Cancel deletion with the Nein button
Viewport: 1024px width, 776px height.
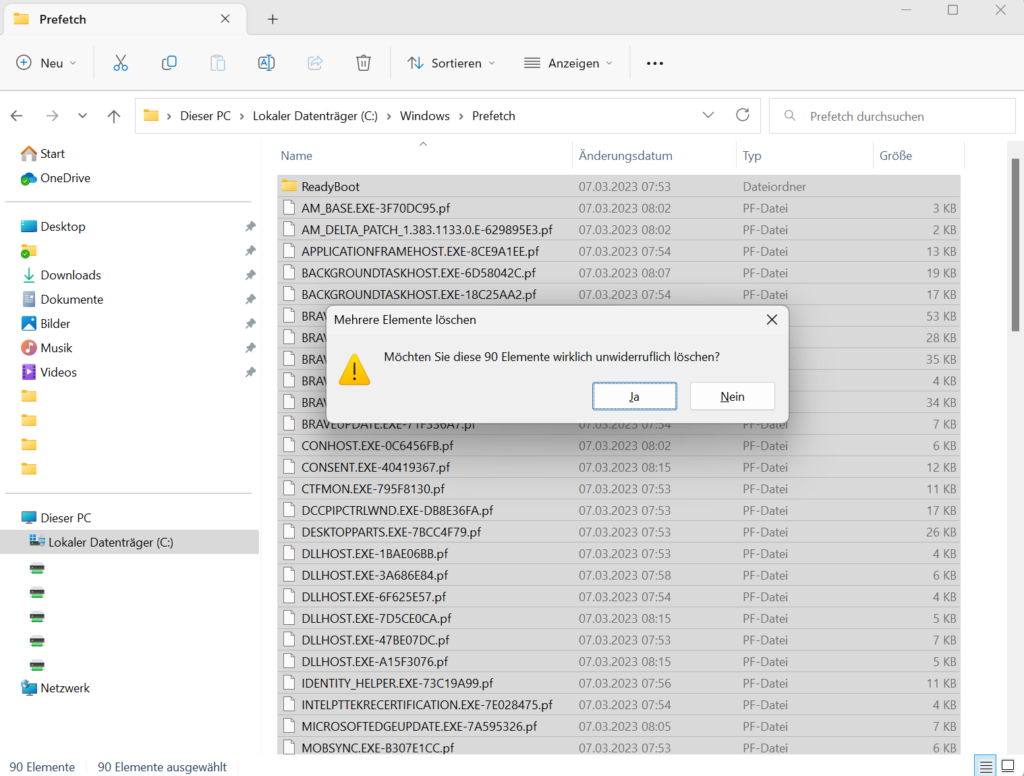[732, 396]
